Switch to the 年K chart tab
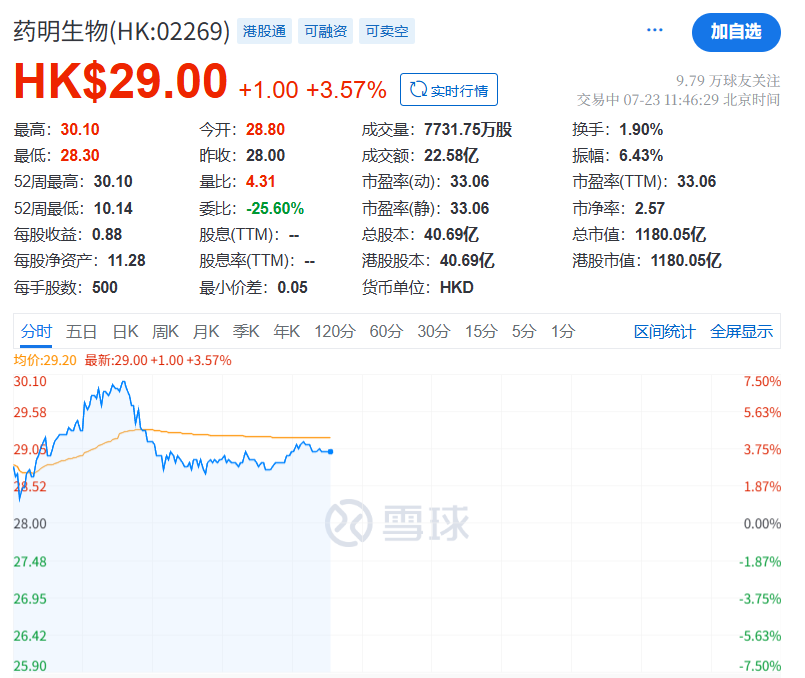Viewport: 805px width, 678px height. tap(286, 332)
